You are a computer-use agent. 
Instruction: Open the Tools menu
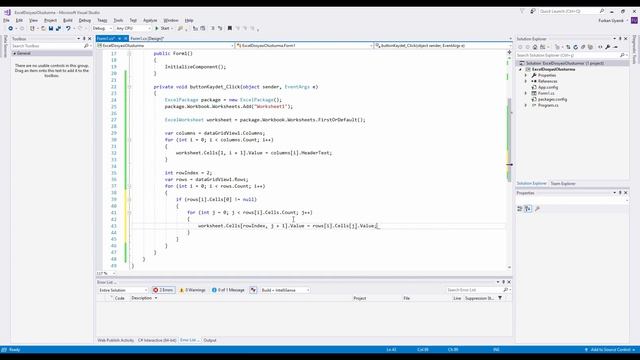pos(118,20)
